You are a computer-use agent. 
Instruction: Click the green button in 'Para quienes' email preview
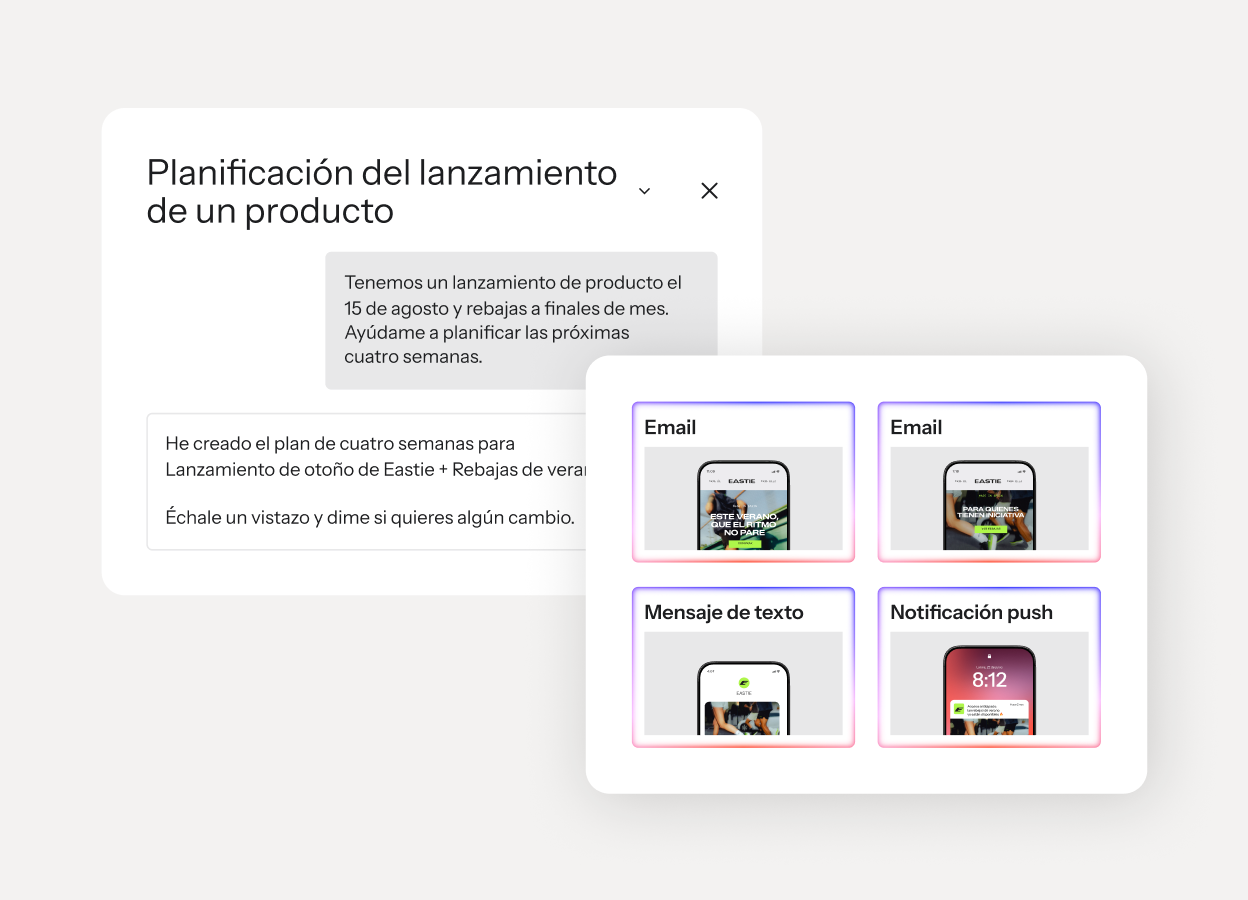click(989, 527)
